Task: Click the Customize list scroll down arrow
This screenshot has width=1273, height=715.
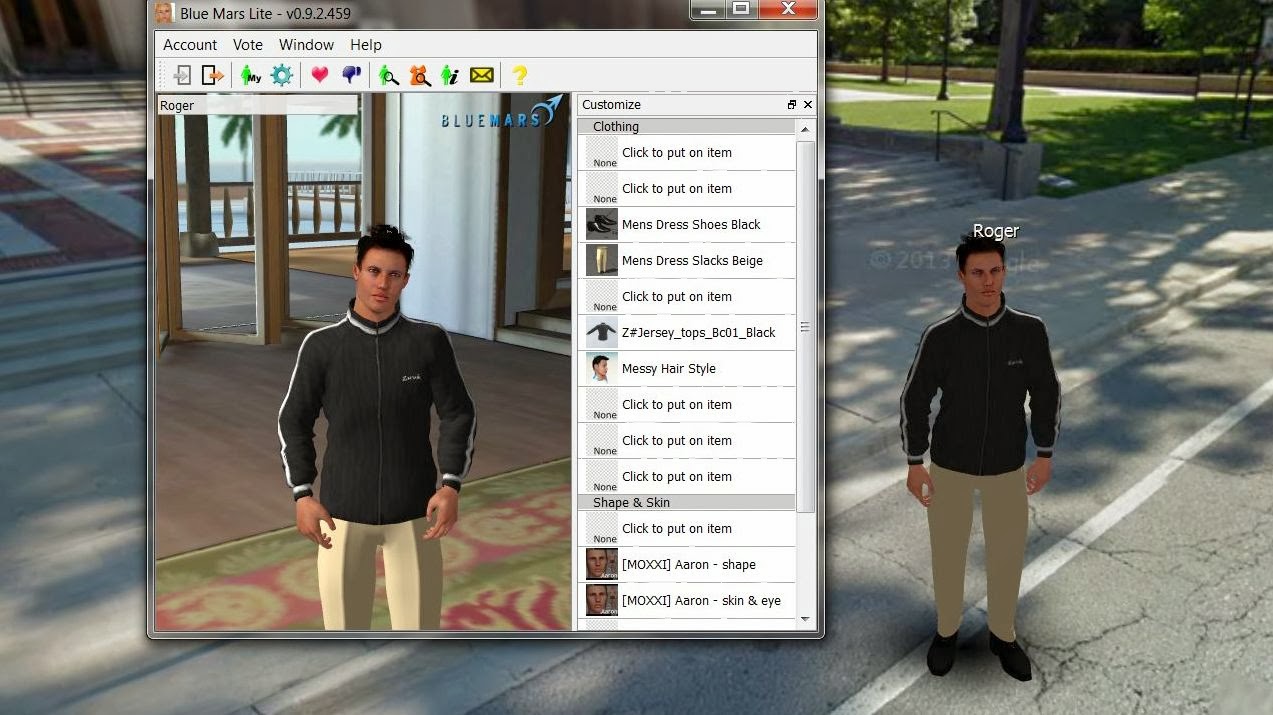Action: [806, 620]
